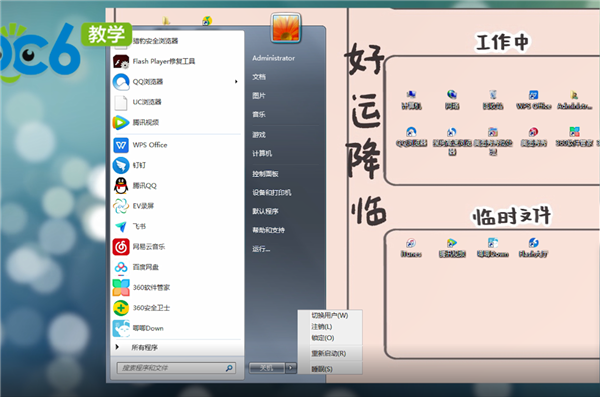
Task: Open 控制面板 link
Action: pos(265,174)
